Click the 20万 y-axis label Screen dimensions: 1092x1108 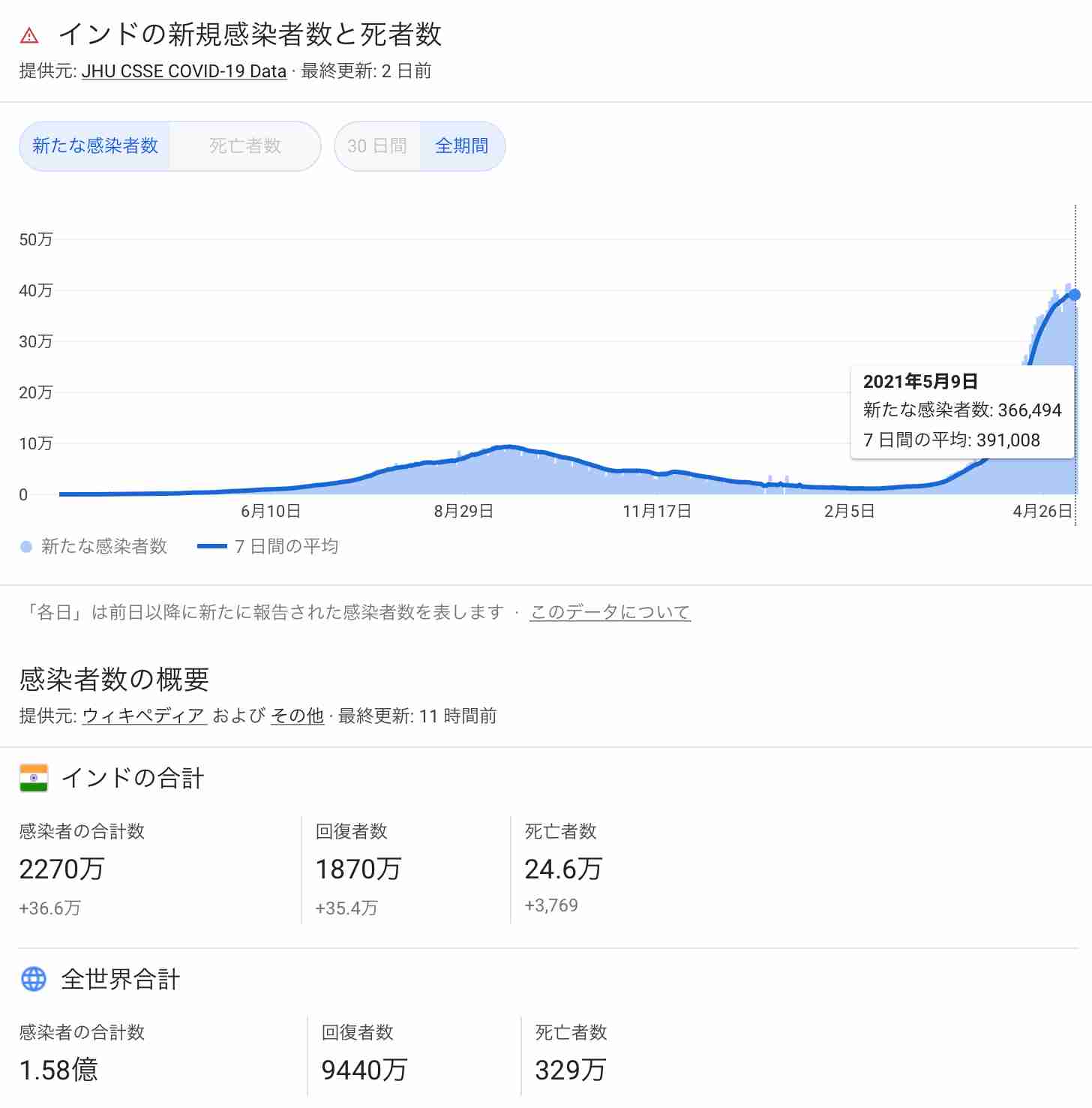[x=36, y=393]
